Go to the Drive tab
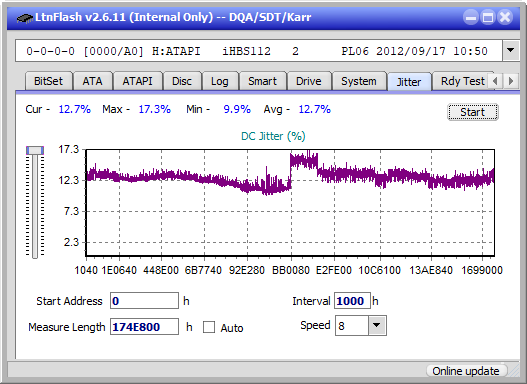 309,81
